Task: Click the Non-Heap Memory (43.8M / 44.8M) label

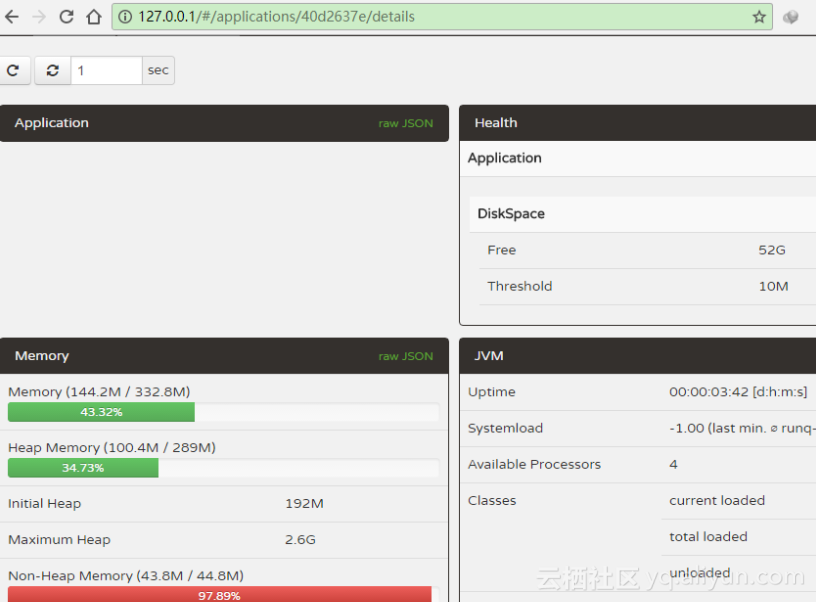Action: point(126,576)
